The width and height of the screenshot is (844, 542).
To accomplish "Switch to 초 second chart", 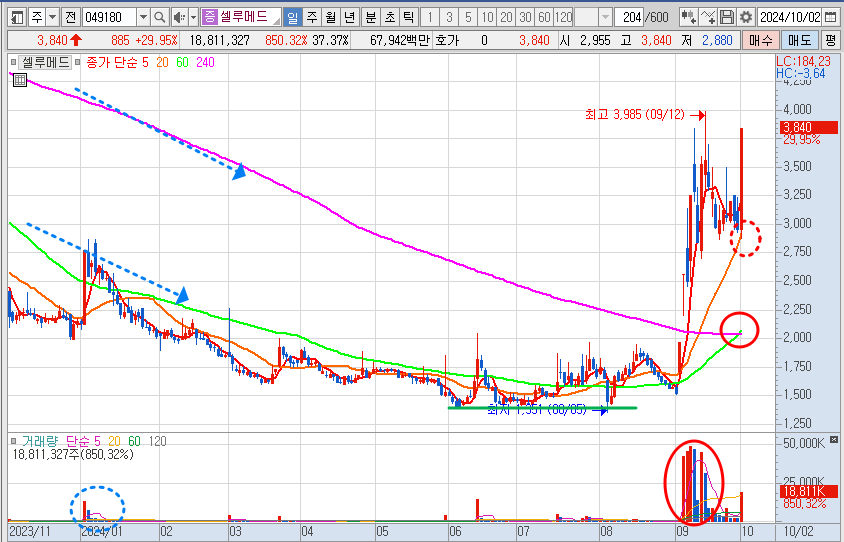I will click(390, 18).
